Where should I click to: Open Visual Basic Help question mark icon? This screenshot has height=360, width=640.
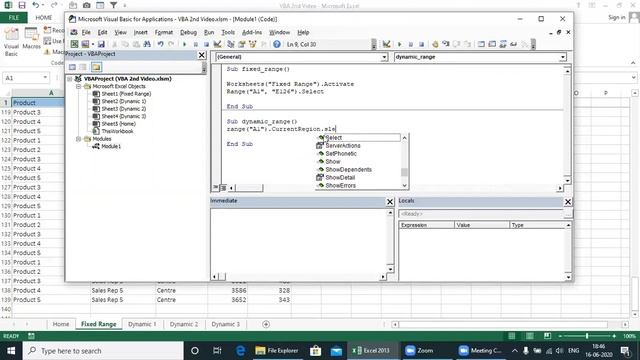277,44
